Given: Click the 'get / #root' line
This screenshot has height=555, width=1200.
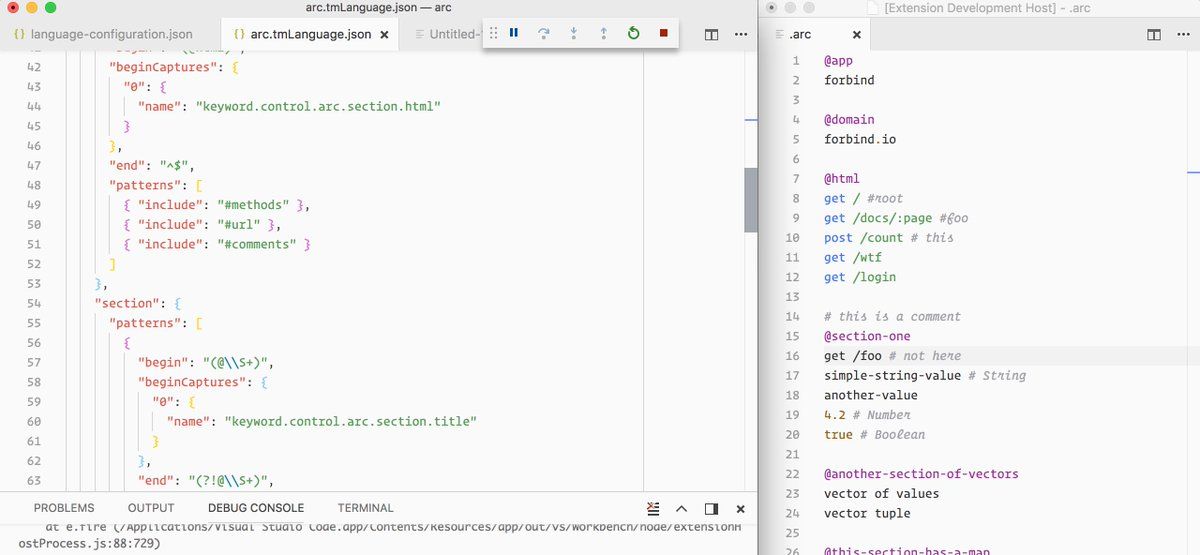Looking at the screenshot, I should (863, 198).
